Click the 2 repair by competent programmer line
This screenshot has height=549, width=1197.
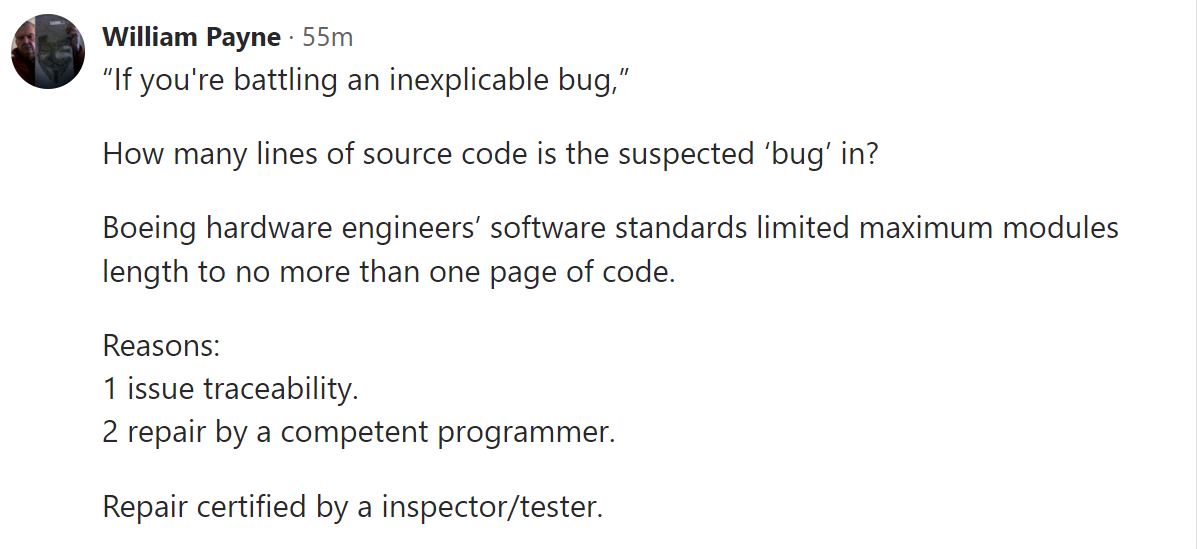358,432
